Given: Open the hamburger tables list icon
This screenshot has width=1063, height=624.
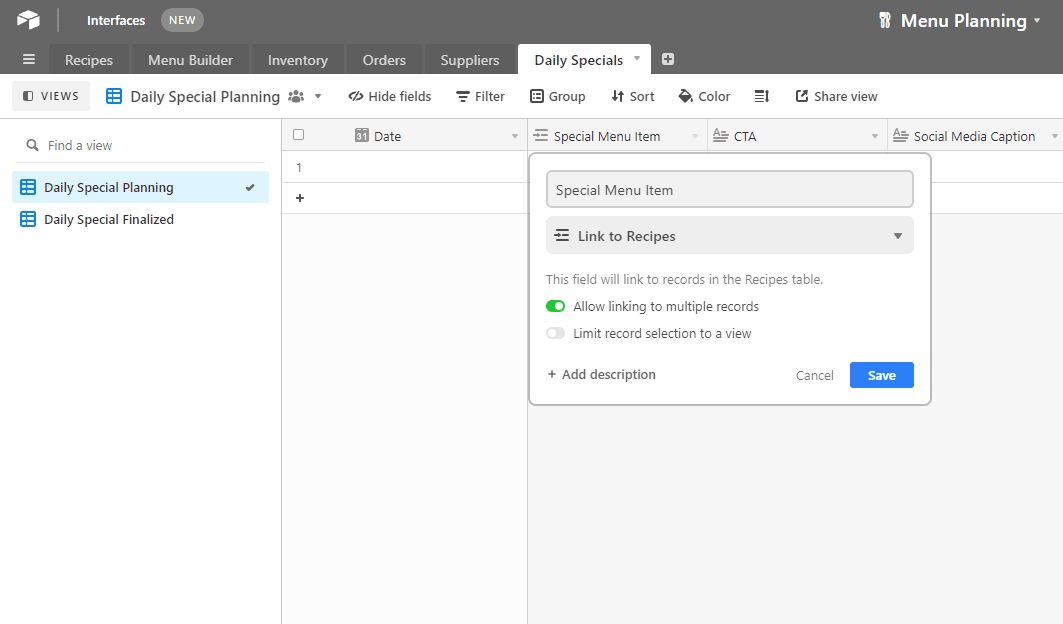Looking at the screenshot, I should (28, 60).
